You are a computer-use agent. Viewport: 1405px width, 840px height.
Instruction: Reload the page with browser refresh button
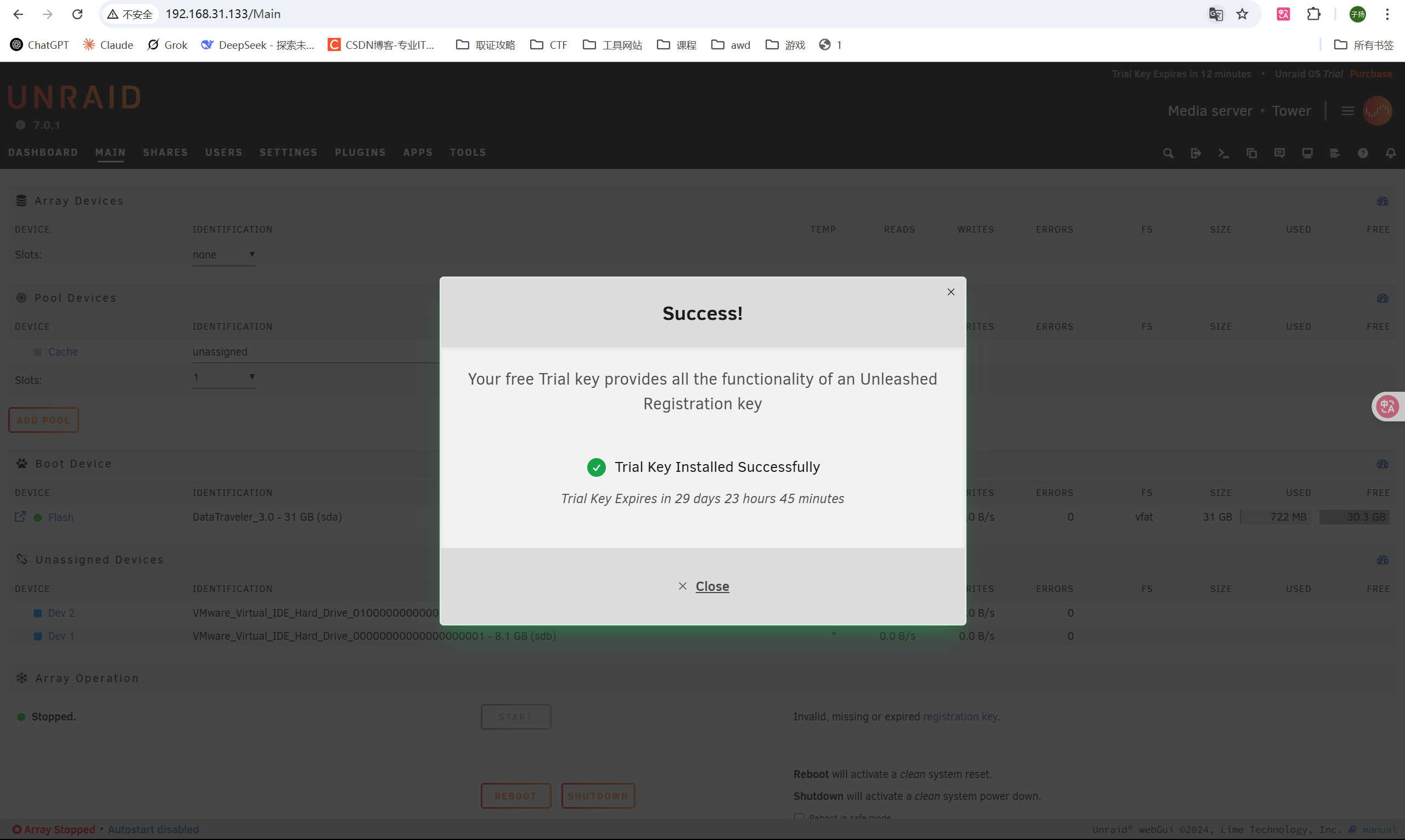click(77, 14)
